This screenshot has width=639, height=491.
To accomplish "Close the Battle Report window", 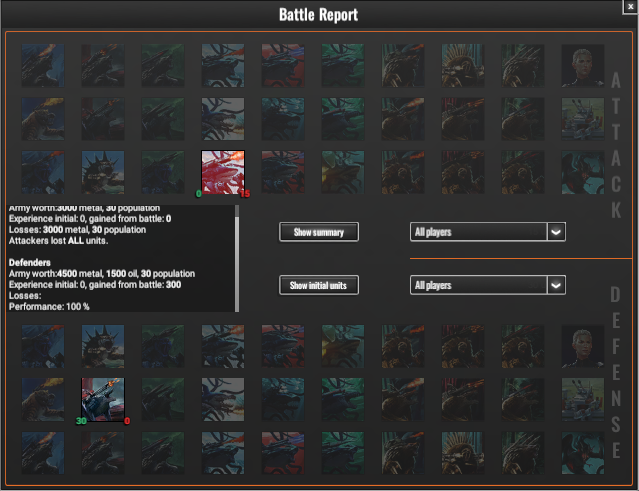I will (630, 7).
